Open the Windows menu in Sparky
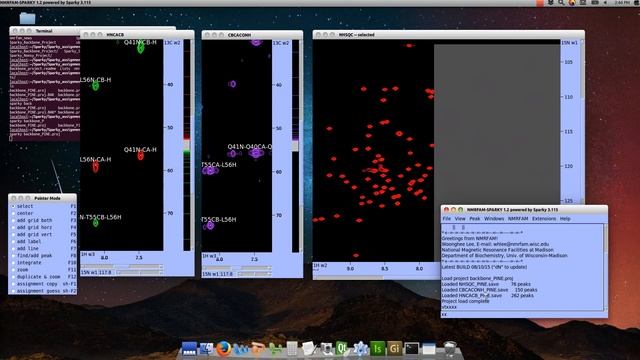This screenshot has width=640, height=360. tap(494, 219)
